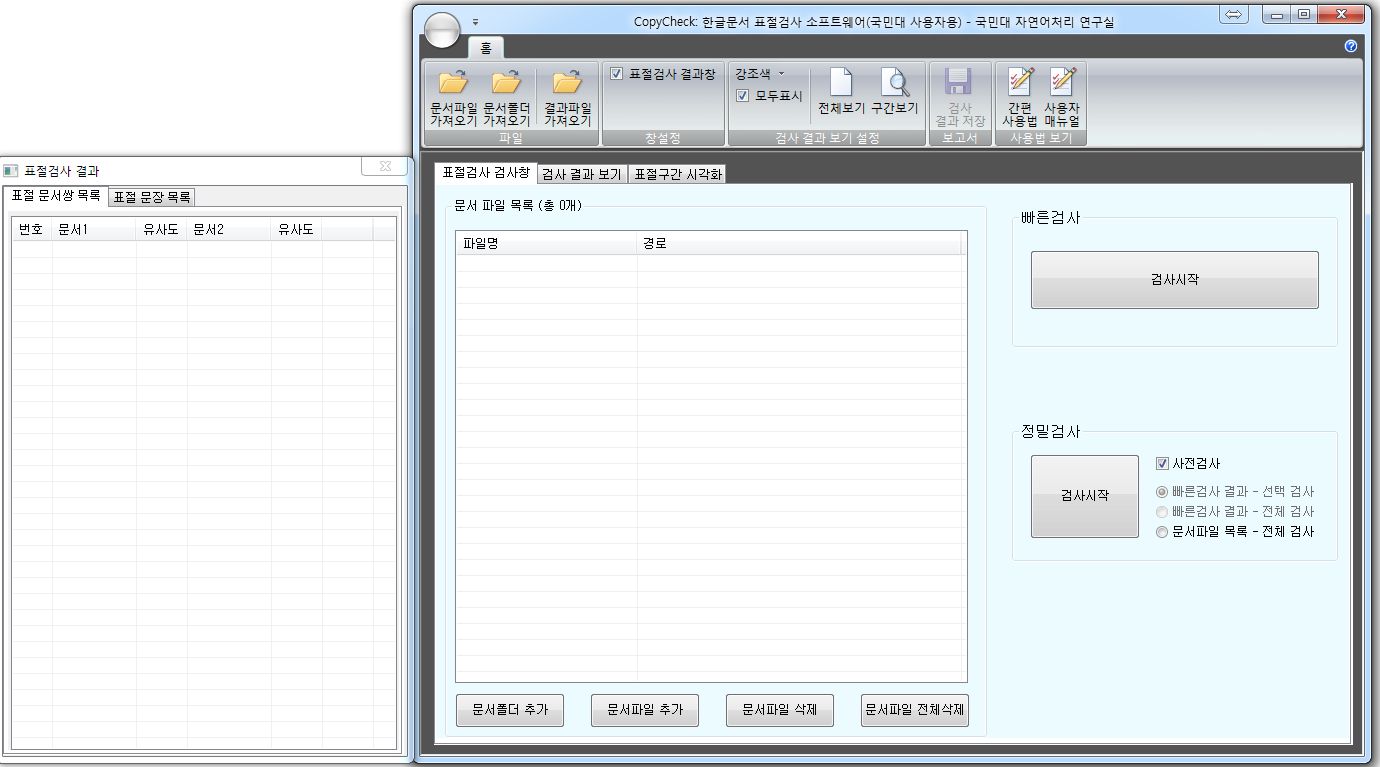Open the round application menu orb
The height and width of the screenshot is (767, 1380).
(x=442, y=30)
